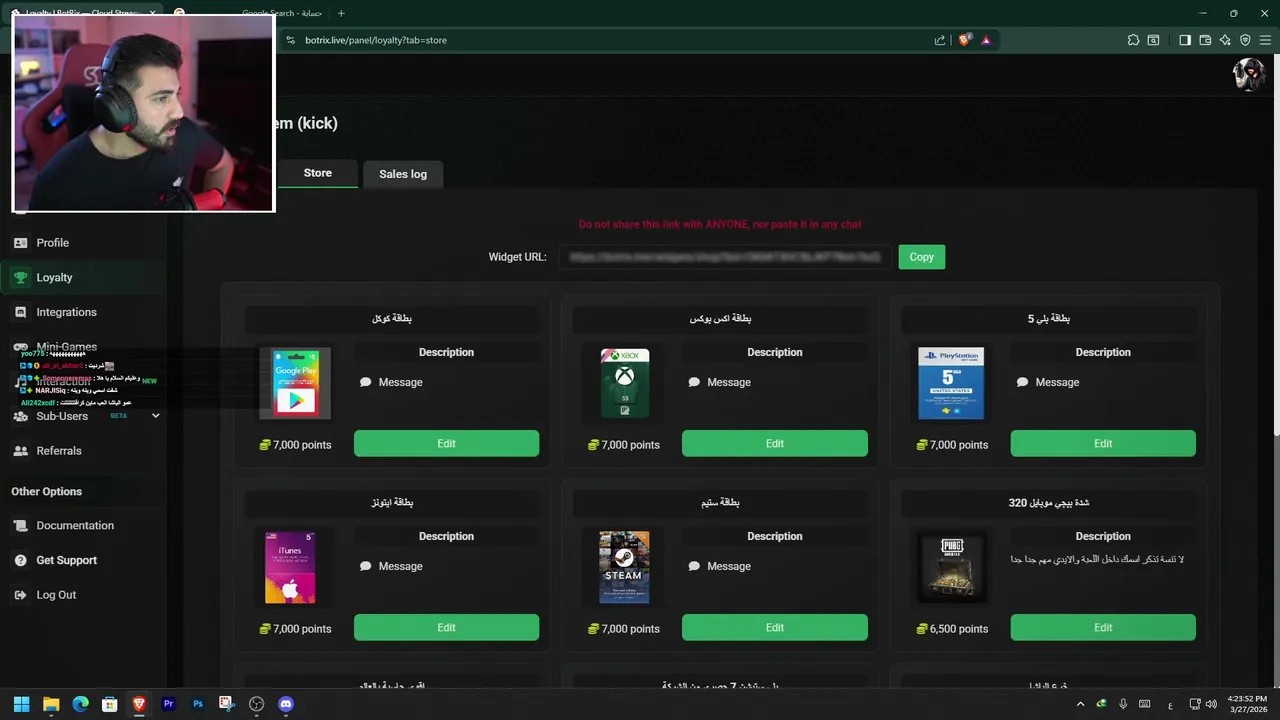The image size is (1280, 720).
Task: Open Sub-Users in the sidebar
Action: pyautogui.click(x=62, y=416)
